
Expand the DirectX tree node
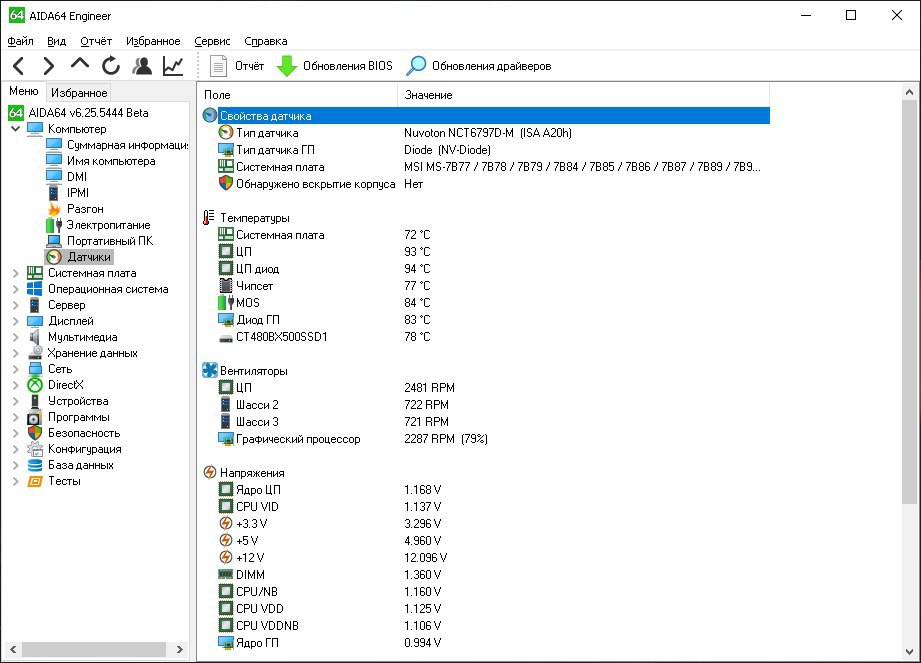tap(16, 385)
